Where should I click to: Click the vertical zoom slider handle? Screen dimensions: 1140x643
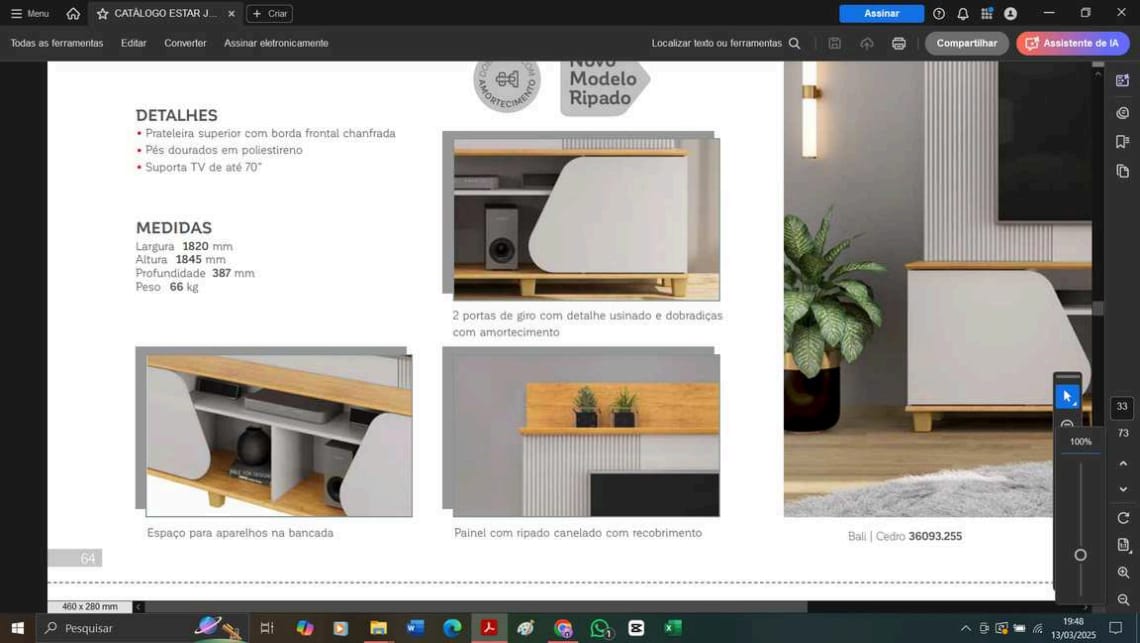(x=1080, y=555)
